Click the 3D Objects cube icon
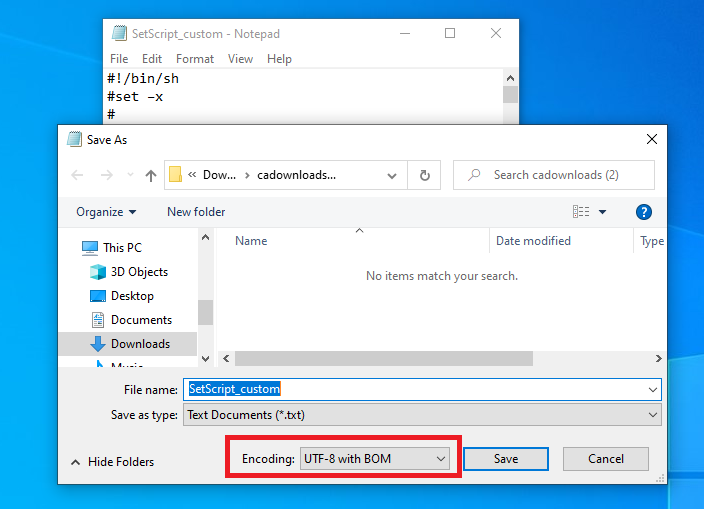 [98, 272]
